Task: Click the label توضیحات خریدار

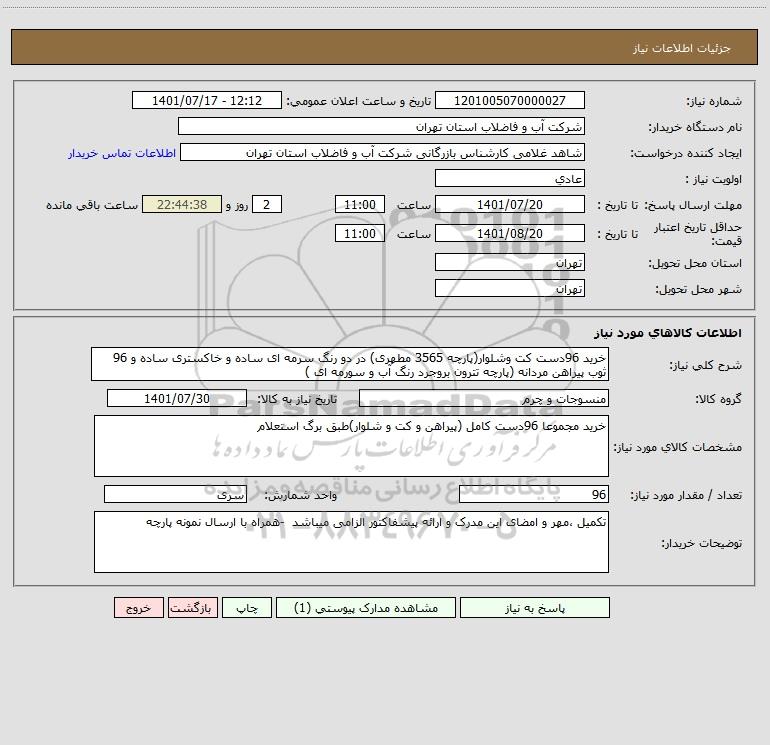Action: (702, 543)
